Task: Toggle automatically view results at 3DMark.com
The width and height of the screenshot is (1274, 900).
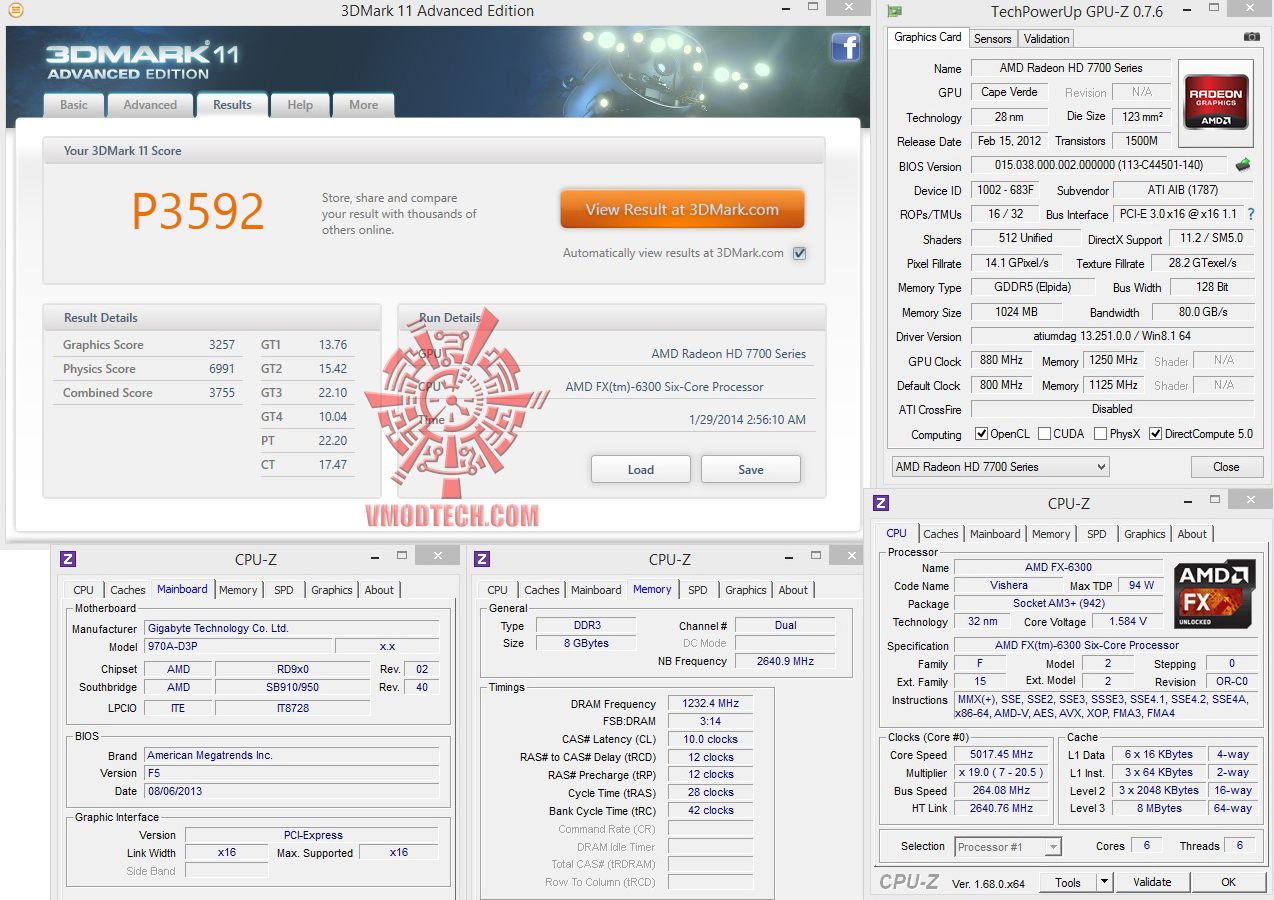Action: pos(799,253)
